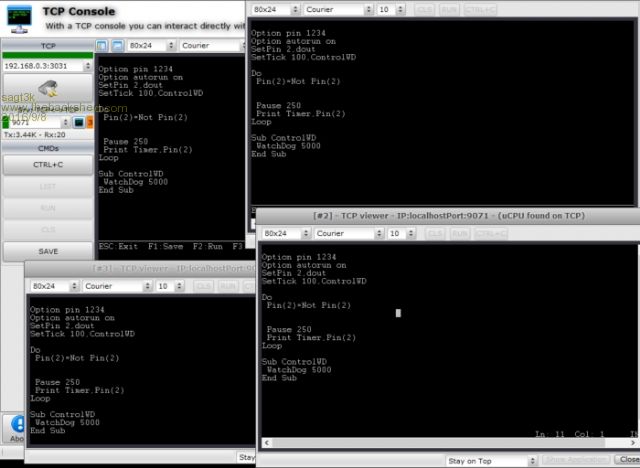Click the green connection progress bar under TCP
The height and width of the screenshot is (468, 640).
point(47,55)
